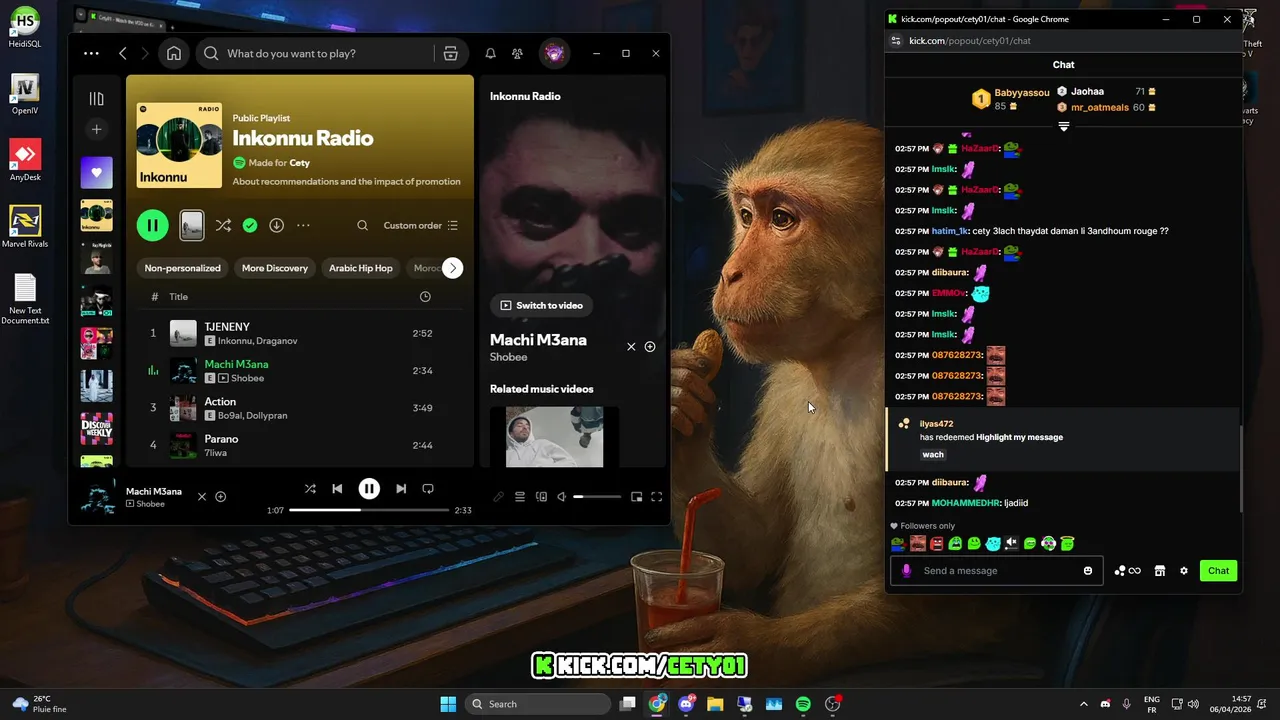The image size is (1280, 720).
Task: Click Switch to video button
Action: (541, 305)
